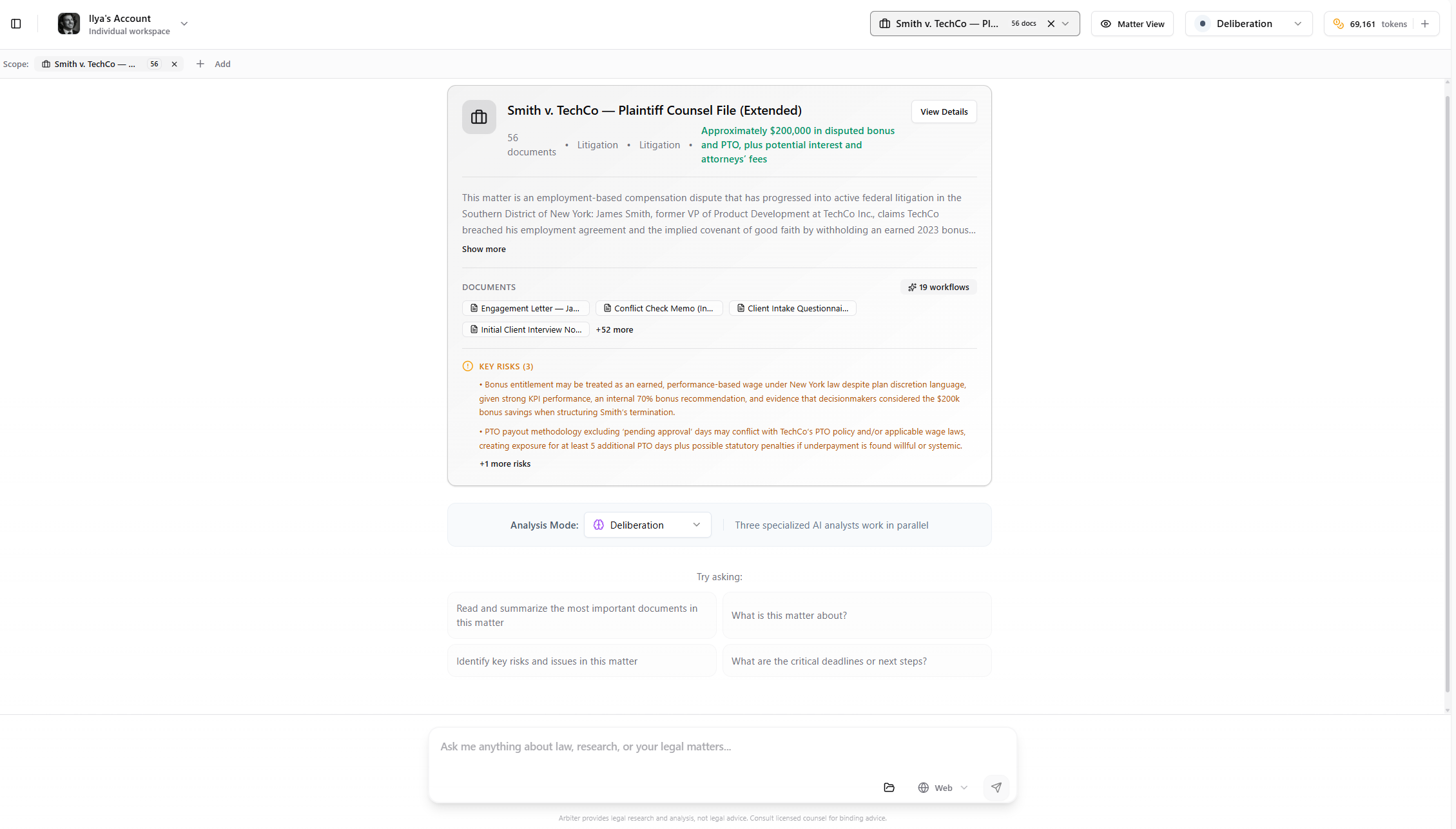Click the View Details button
1456x829 pixels.
click(x=944, y=111)
